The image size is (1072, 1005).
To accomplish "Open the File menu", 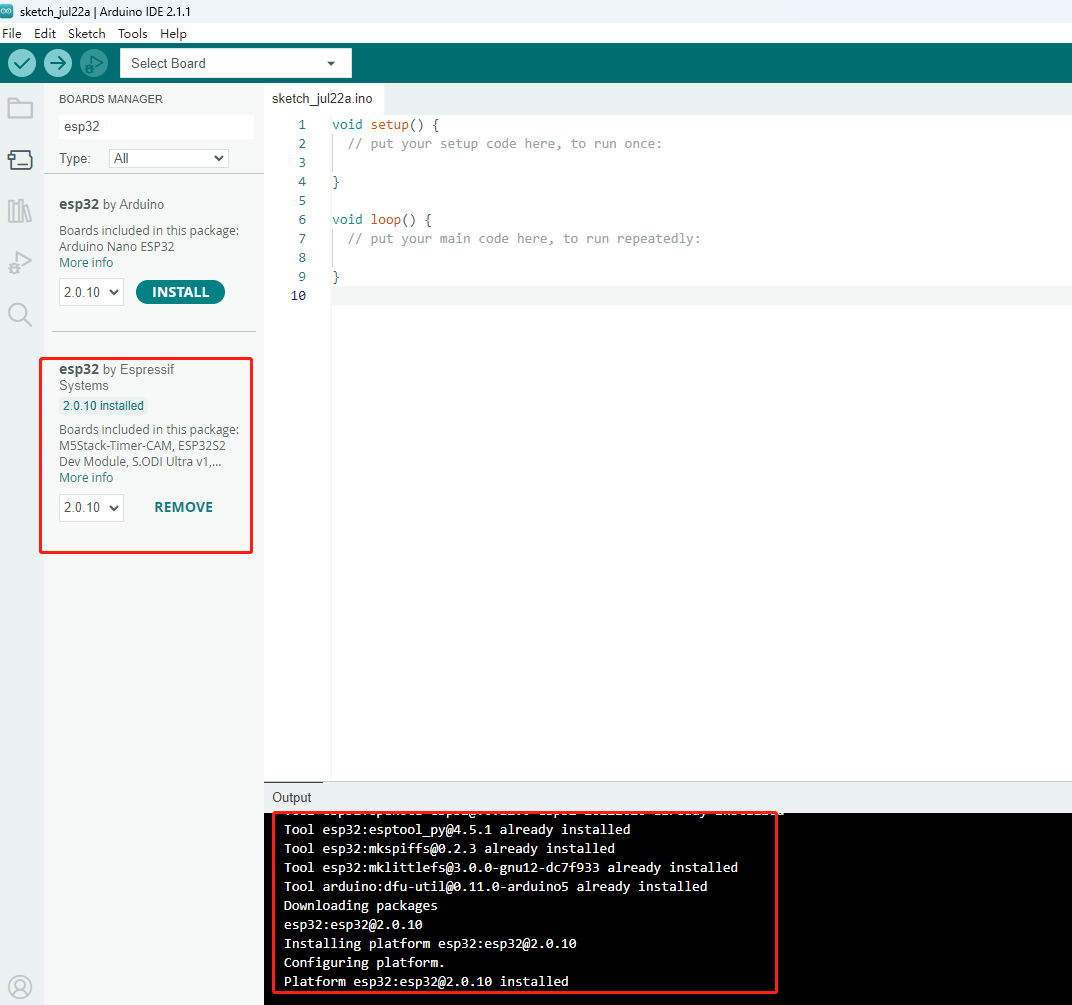I will (x=12, y=34).
